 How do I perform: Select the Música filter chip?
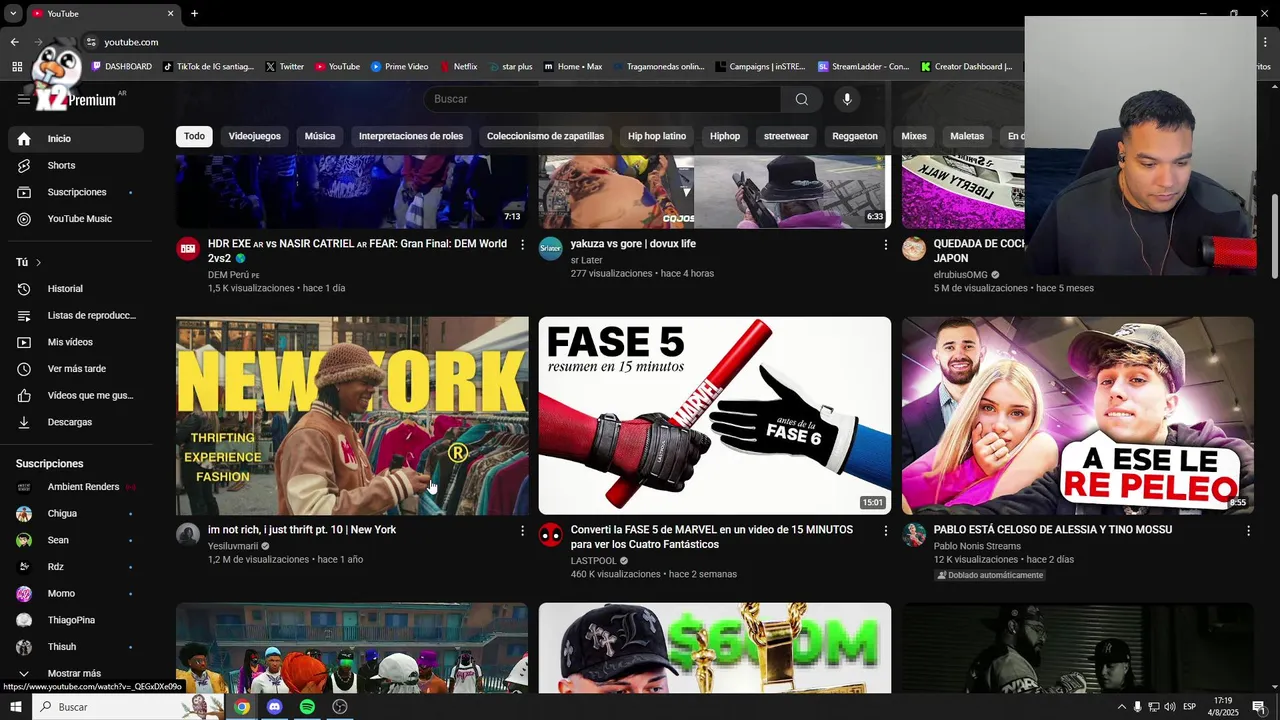320,136
